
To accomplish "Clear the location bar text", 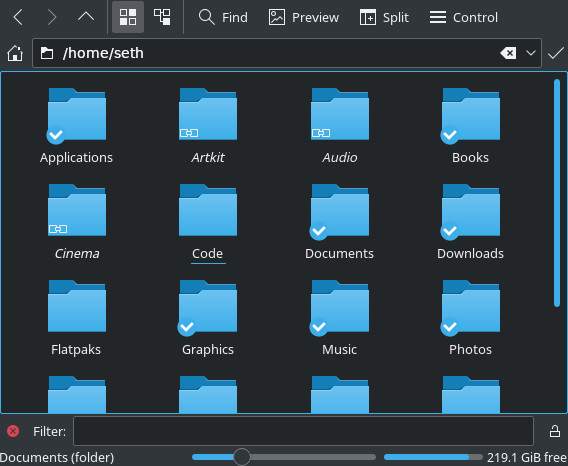I will point(508,53).
